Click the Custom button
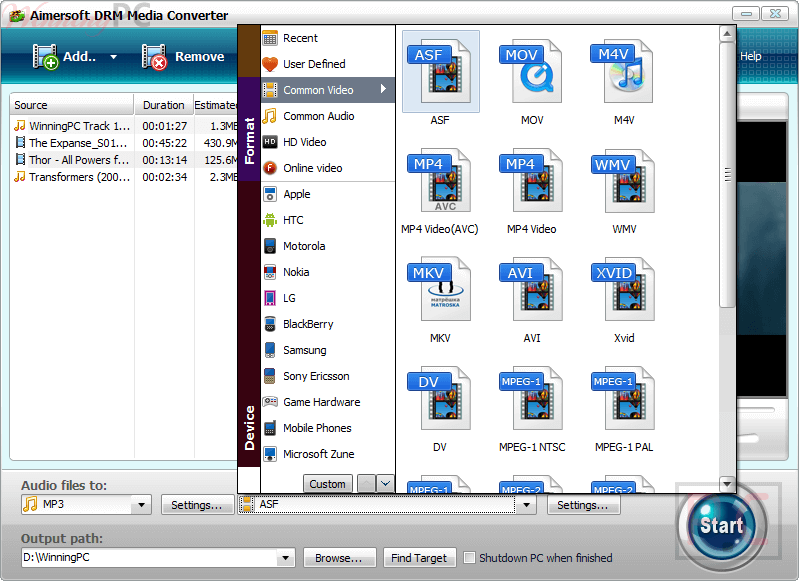 [328, 484]
